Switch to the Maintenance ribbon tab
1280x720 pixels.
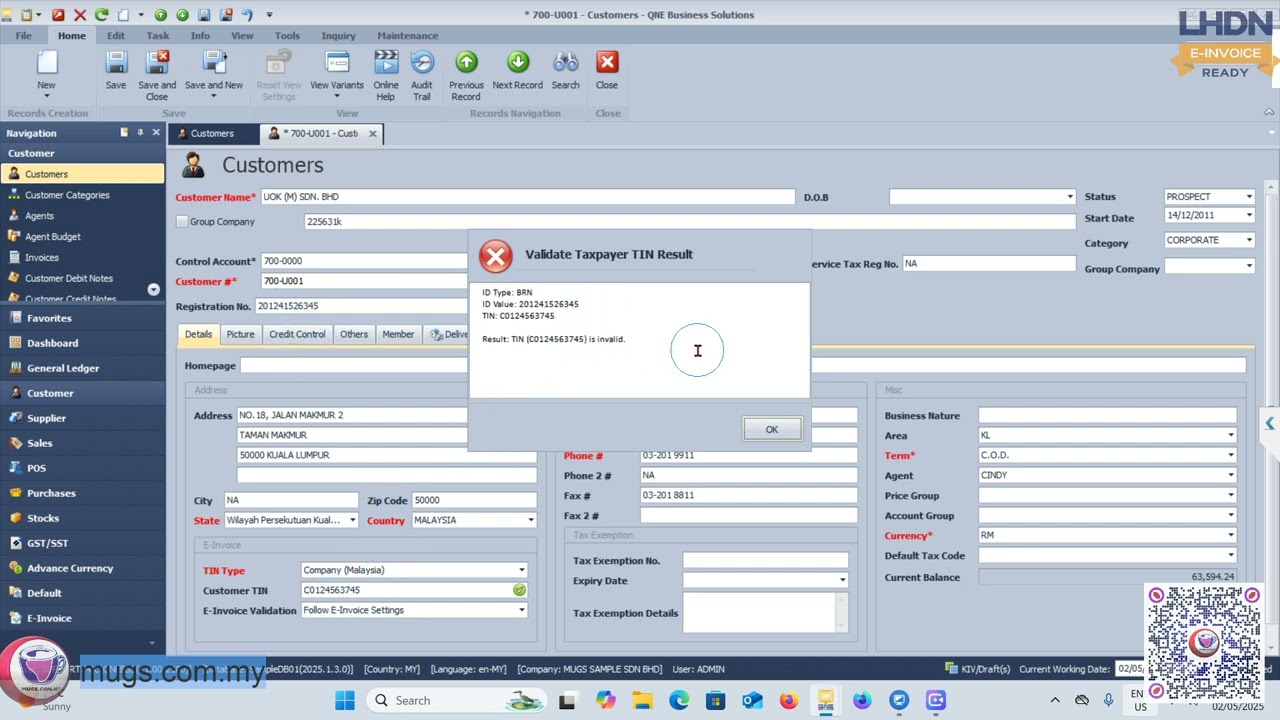407,36
